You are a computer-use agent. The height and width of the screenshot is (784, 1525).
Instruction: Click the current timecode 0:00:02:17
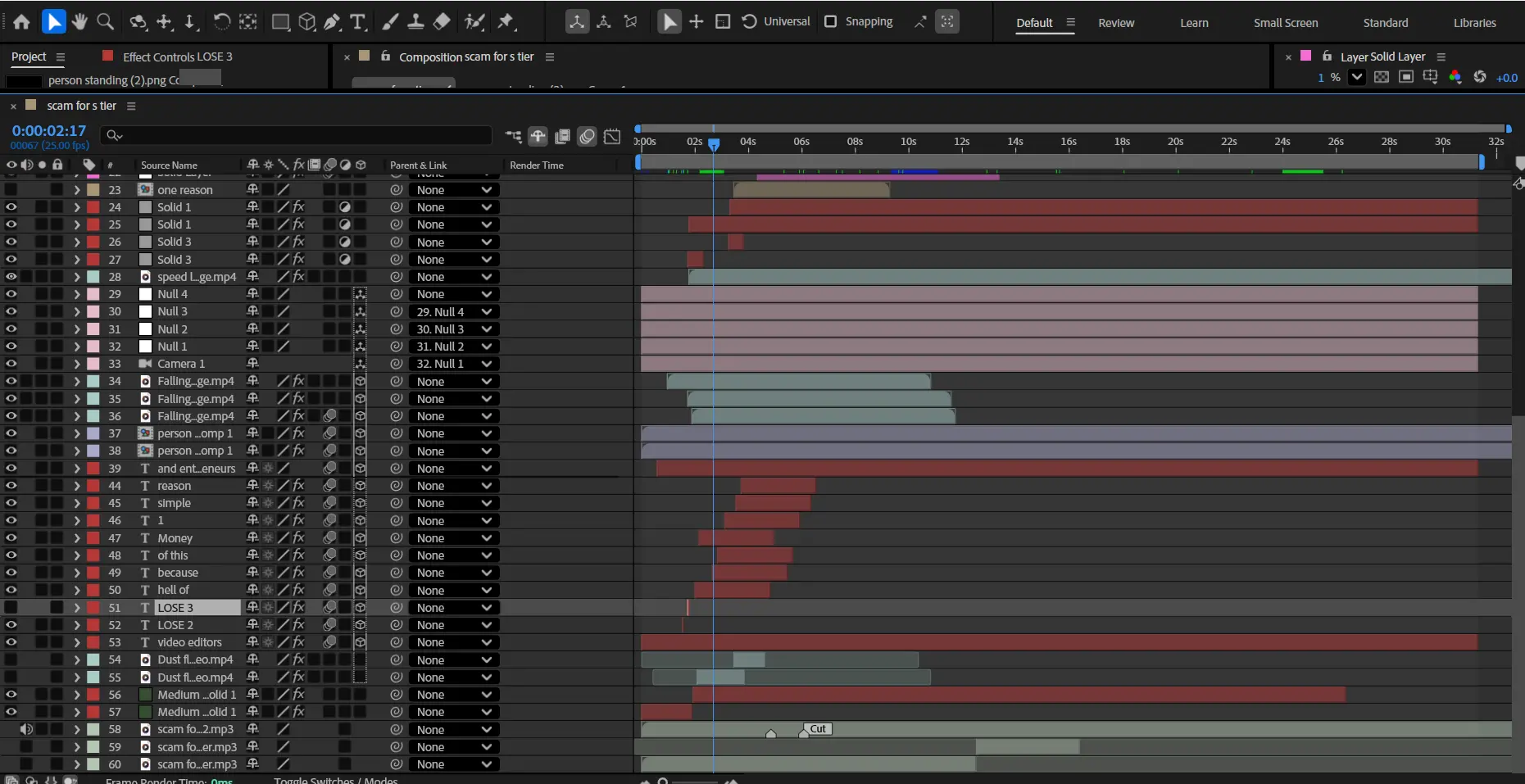click(49, 130)
